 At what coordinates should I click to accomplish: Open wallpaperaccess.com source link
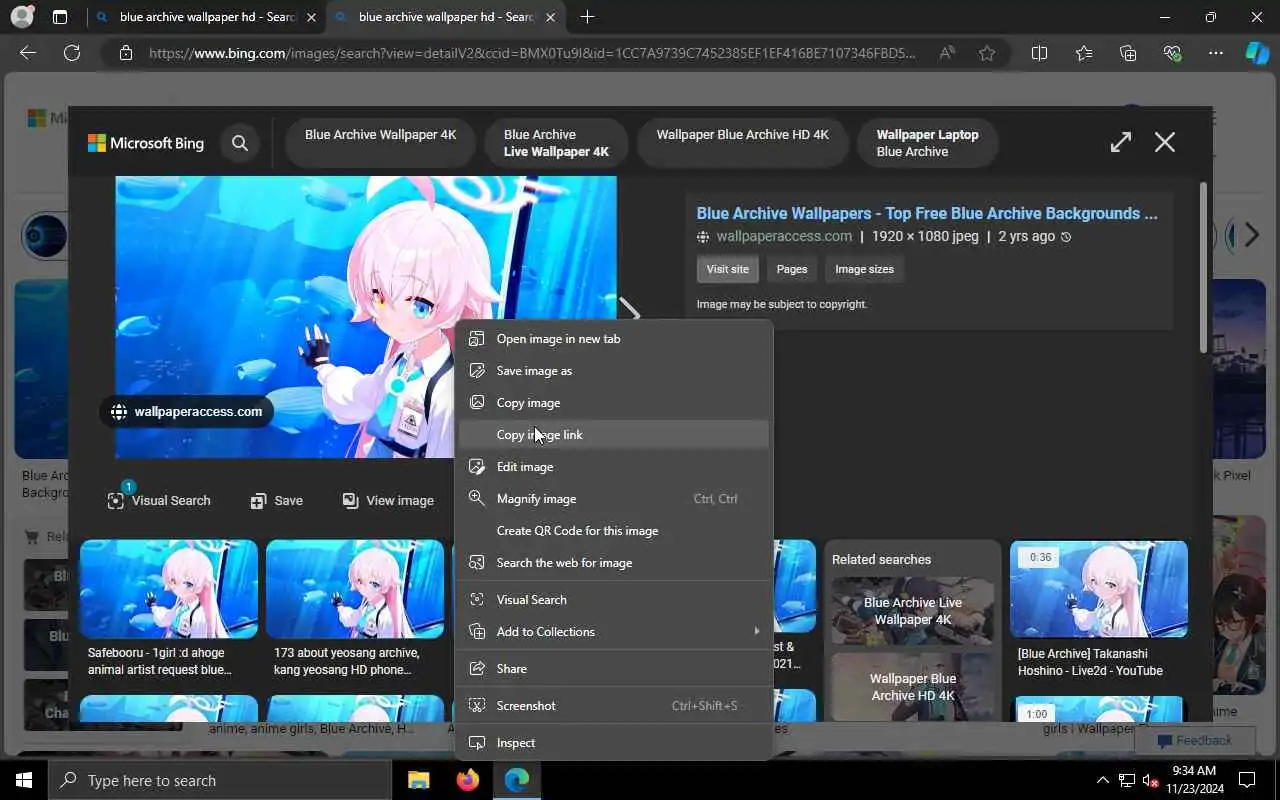coord(784,236)
